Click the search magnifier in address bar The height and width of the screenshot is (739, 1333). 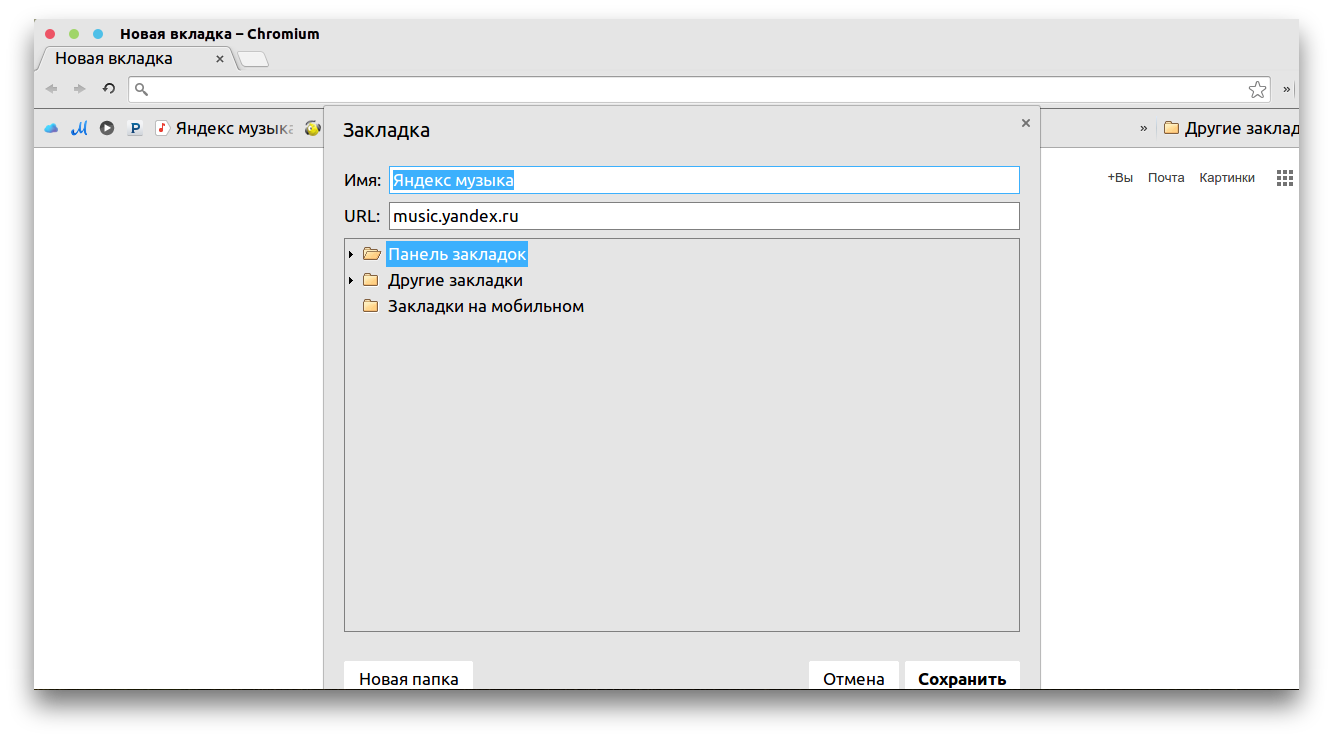coord(142,90)
